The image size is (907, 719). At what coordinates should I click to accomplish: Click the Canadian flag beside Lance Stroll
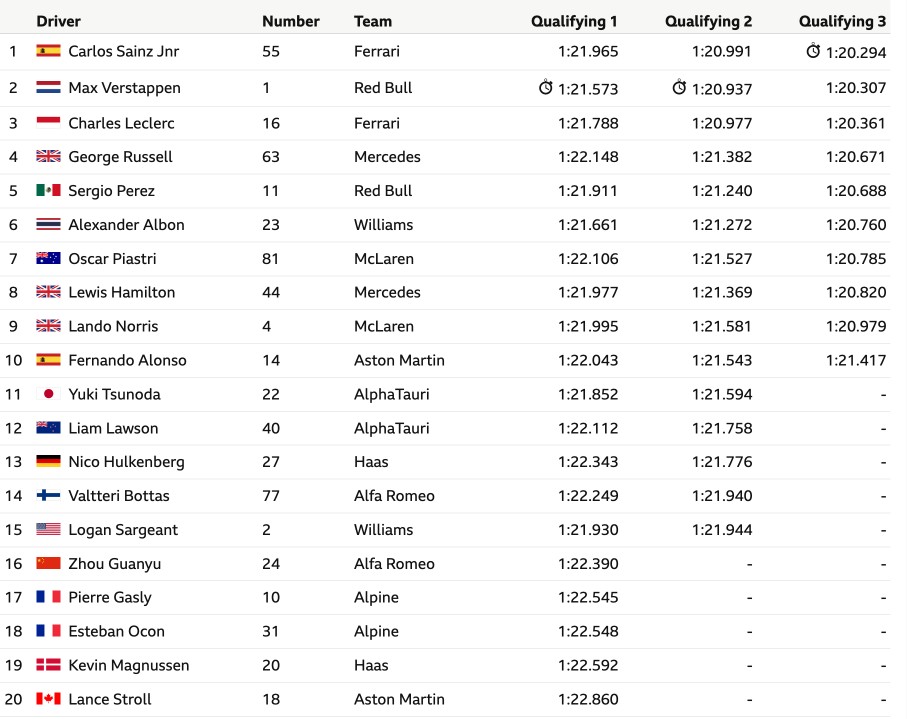[48, 699]
